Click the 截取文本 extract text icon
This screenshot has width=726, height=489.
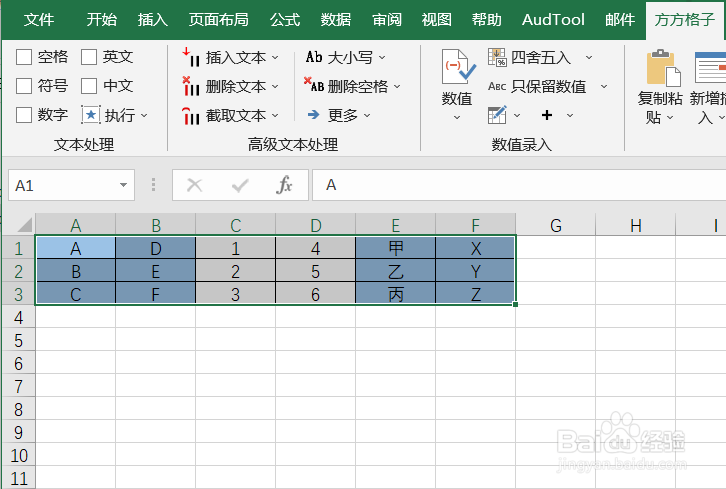pyautogui.click(x=192, y=116)
